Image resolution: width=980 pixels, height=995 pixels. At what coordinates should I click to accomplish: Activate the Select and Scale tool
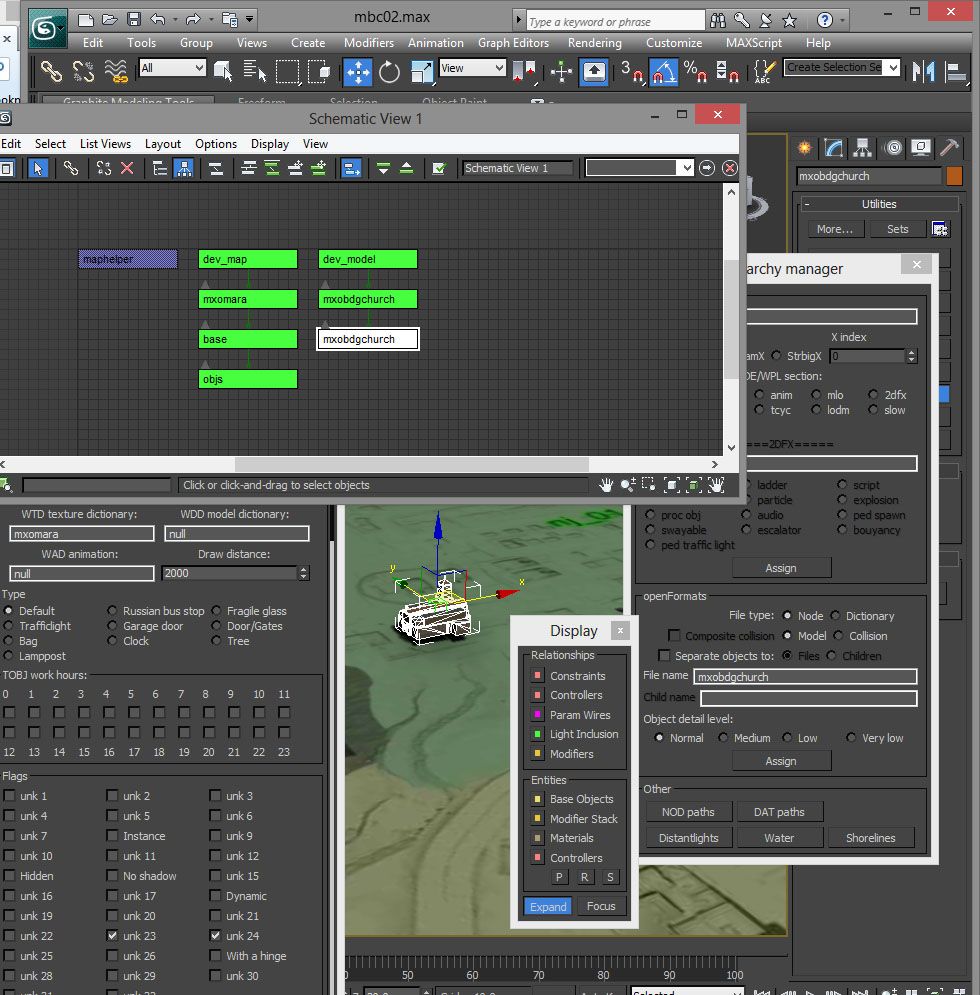422,71
